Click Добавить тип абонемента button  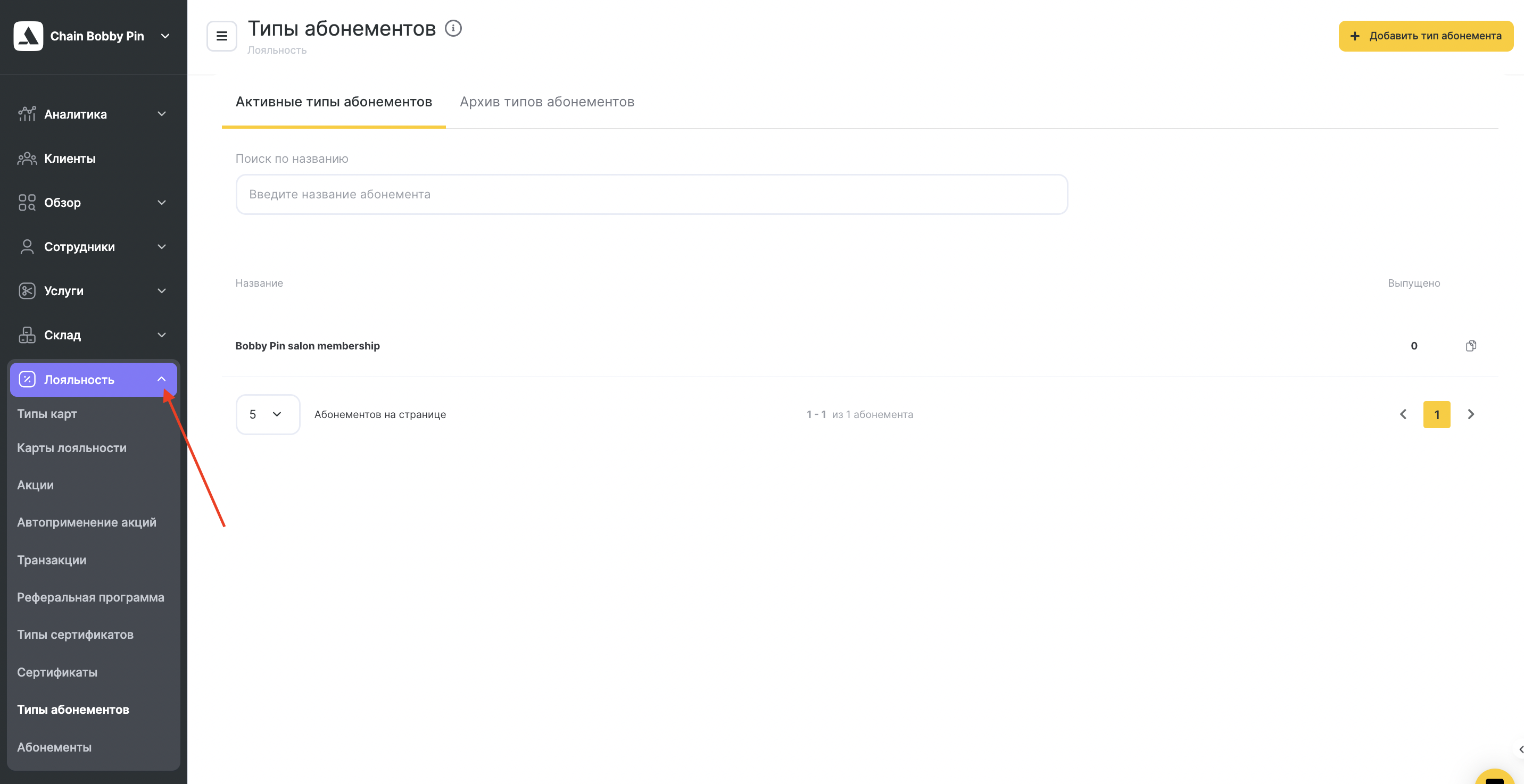click(x=1426, y=36)
